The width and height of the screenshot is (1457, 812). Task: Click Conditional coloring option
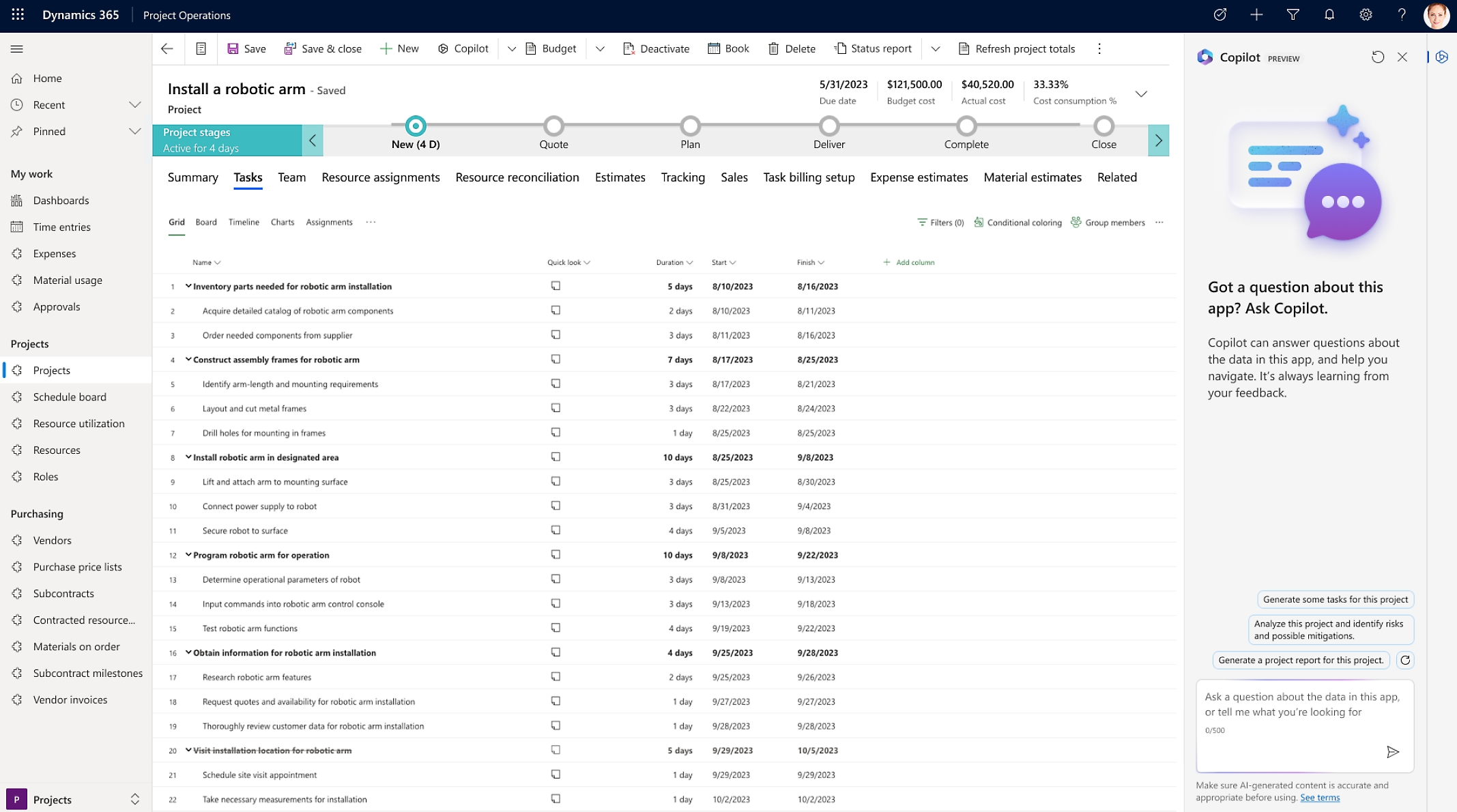point(1018,222)
